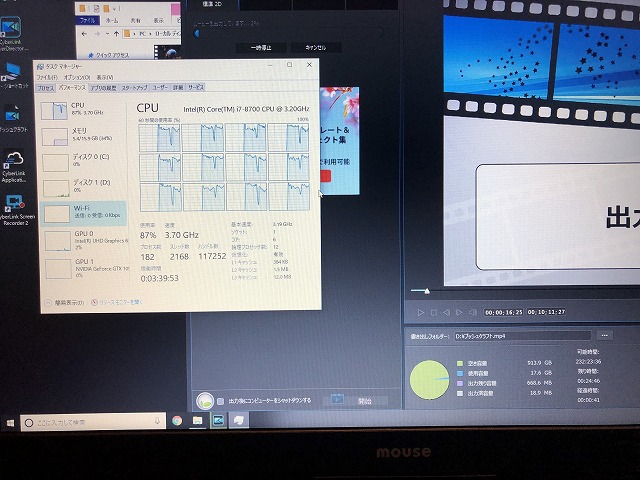
Task: Click the play button under preview
Action: tap(420, 313)
